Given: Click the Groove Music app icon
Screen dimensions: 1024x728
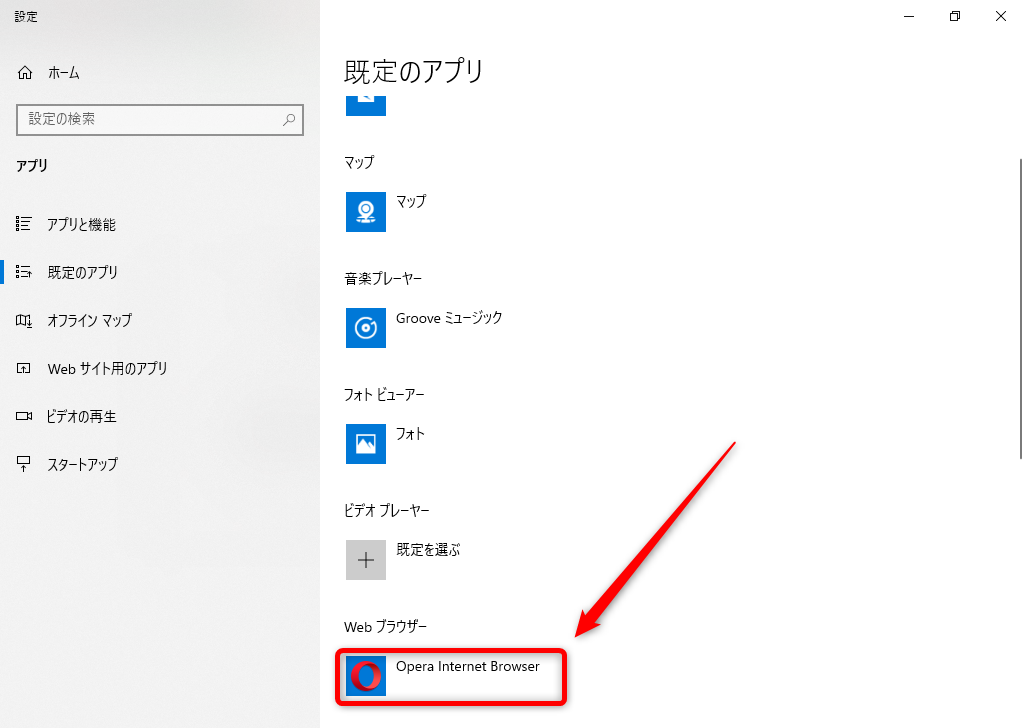Looking at the screenshot, I should coord(366,327).
